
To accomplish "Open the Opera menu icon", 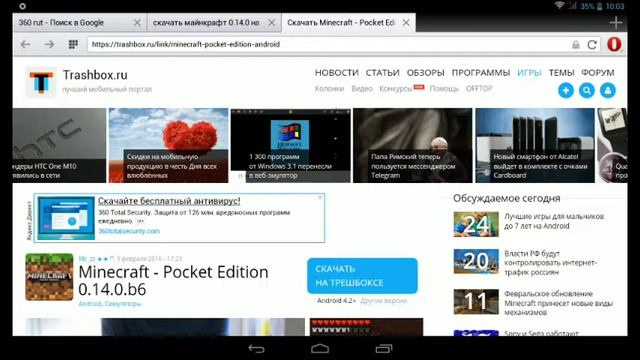I will pos(614,44).
